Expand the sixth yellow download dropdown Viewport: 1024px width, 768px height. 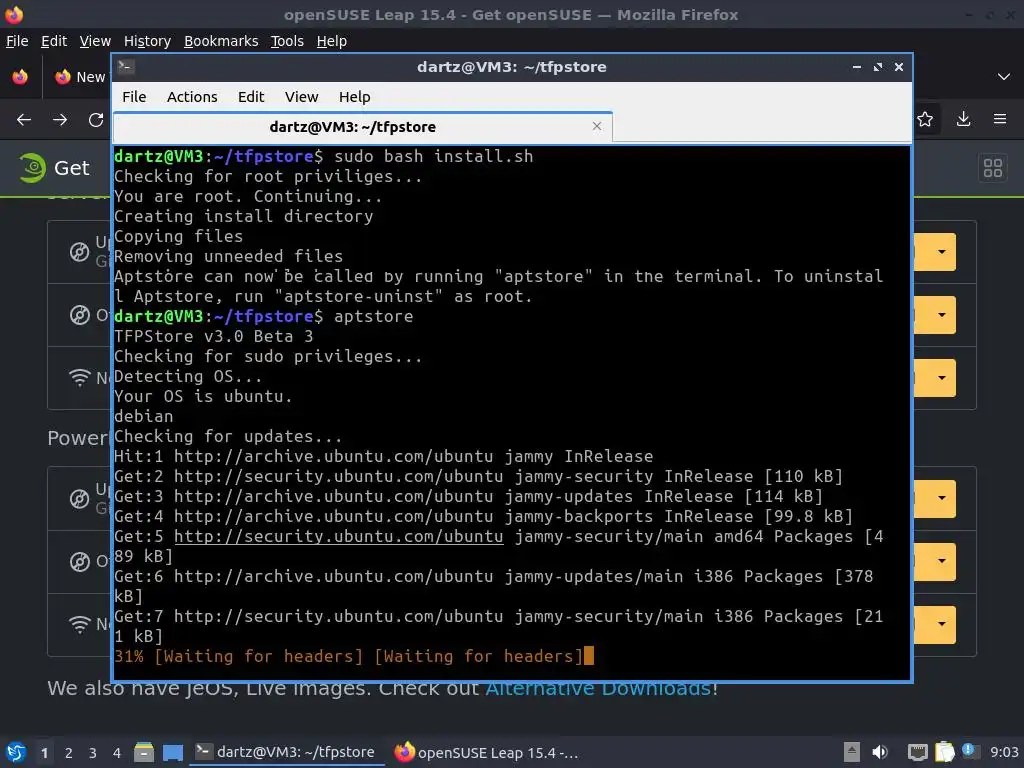click(942, 624)
